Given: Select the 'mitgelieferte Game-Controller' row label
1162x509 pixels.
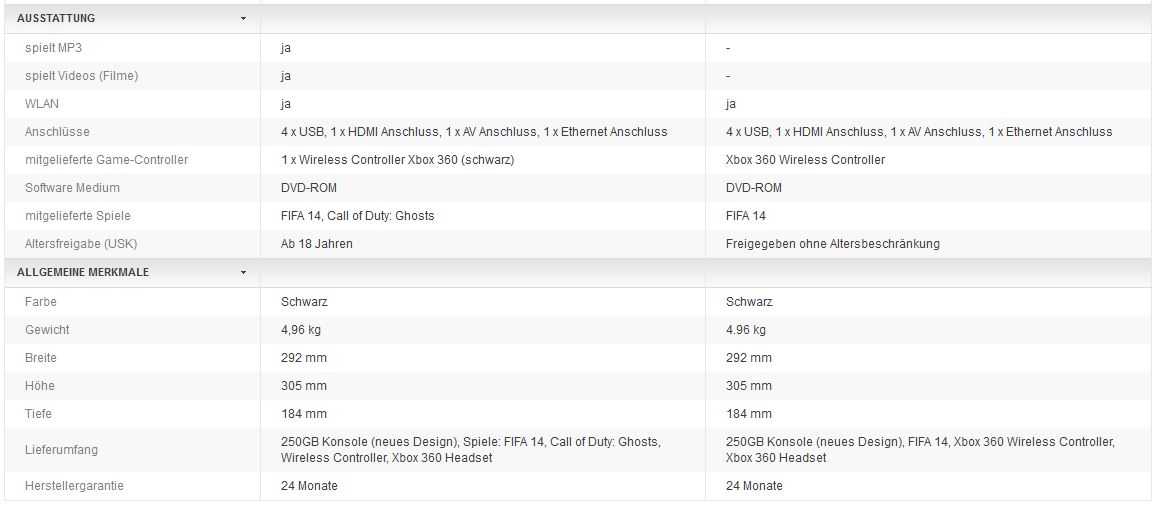Looking at the screenshot, I should (x=107, y=160).
